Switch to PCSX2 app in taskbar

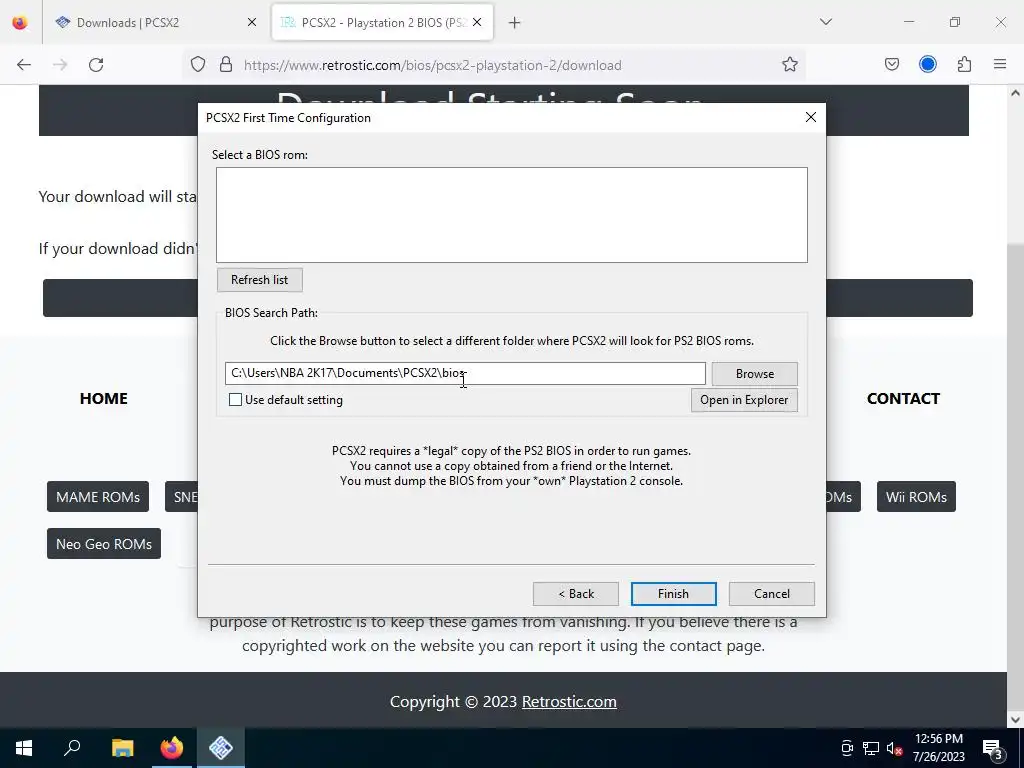221,748
